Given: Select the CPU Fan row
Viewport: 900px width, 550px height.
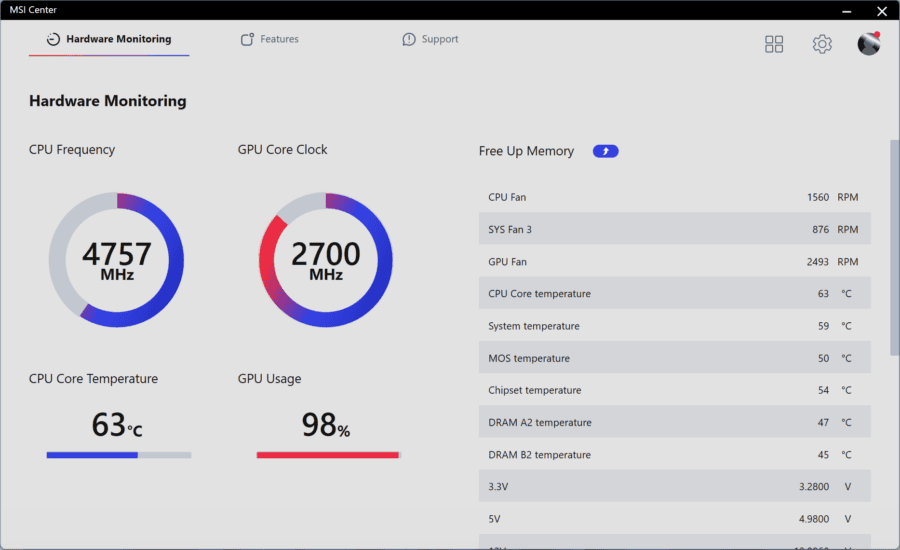Looking at the screenshot, I should pos(674,197).
